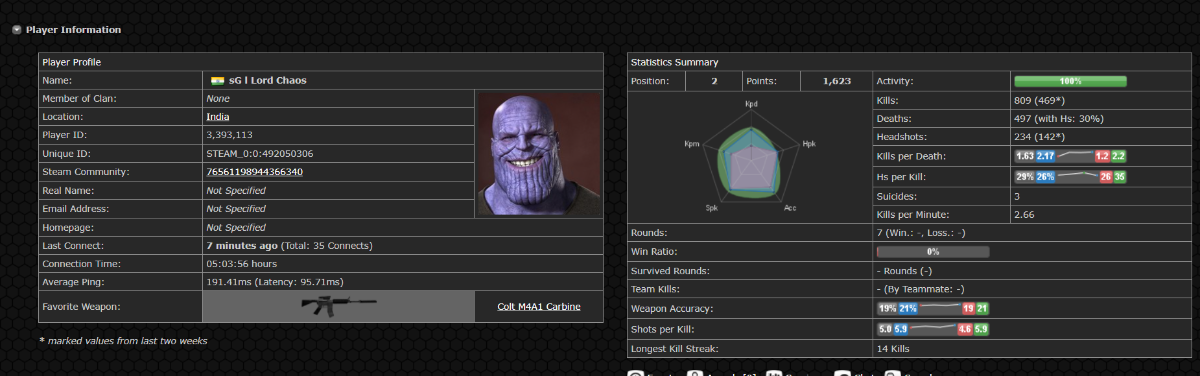This screenshot has width=1200, height=376.
Task: Click the green Activity 100% bar
Action: (1070, 81)
